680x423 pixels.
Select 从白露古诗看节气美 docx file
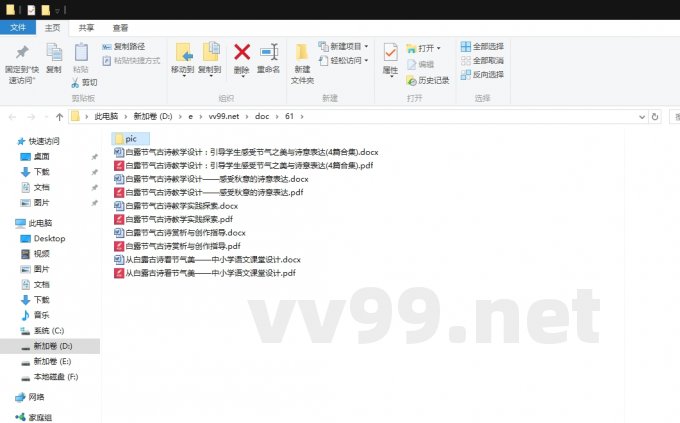(207, 259)
